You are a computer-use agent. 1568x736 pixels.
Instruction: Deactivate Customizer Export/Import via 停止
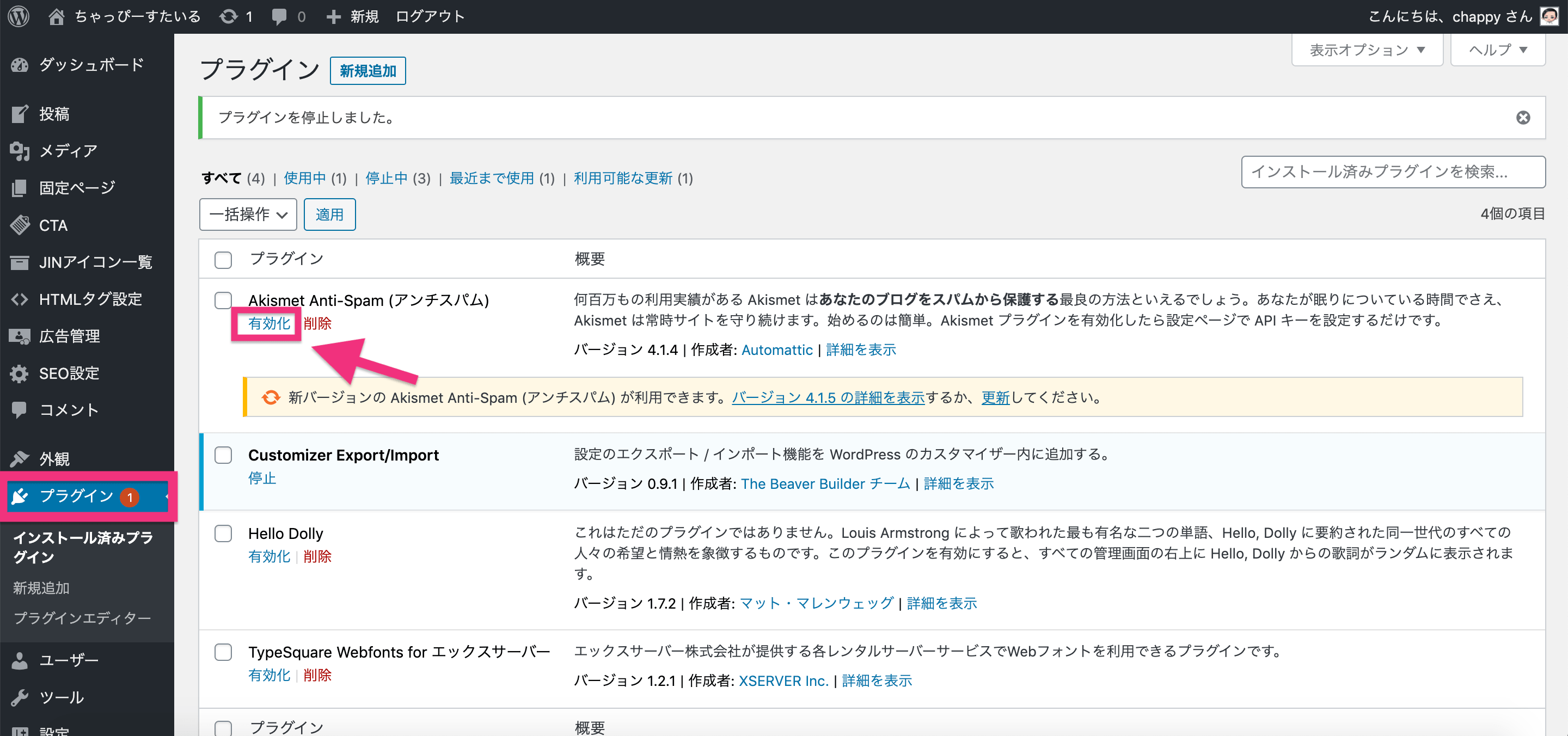pos(262,478)
